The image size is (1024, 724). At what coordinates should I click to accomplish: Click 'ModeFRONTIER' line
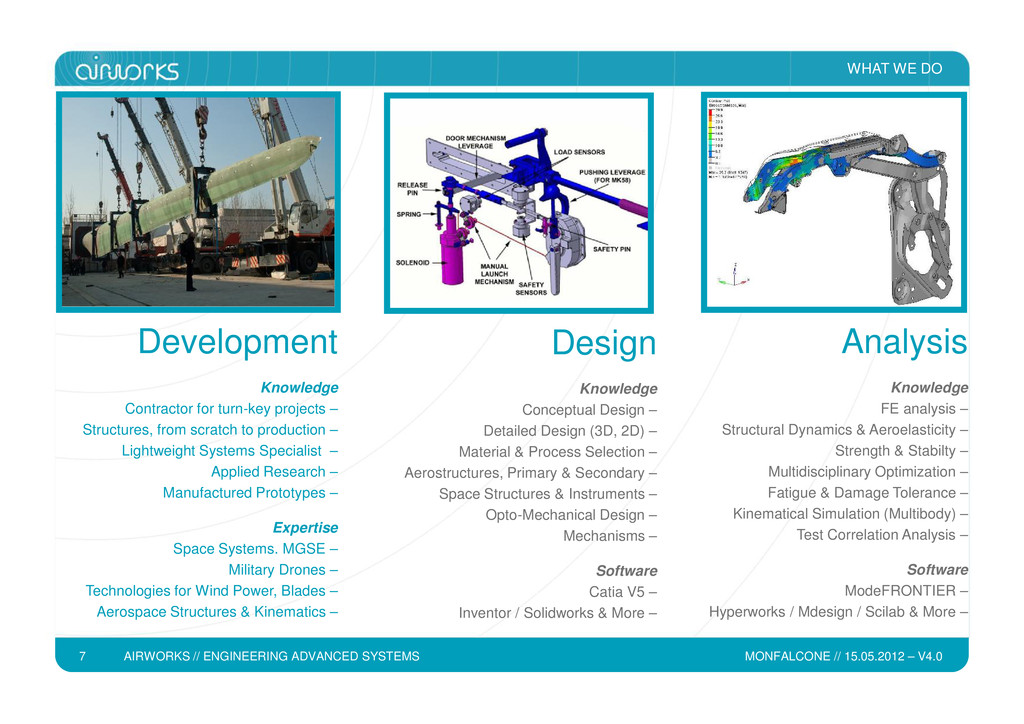pos(906,591)
